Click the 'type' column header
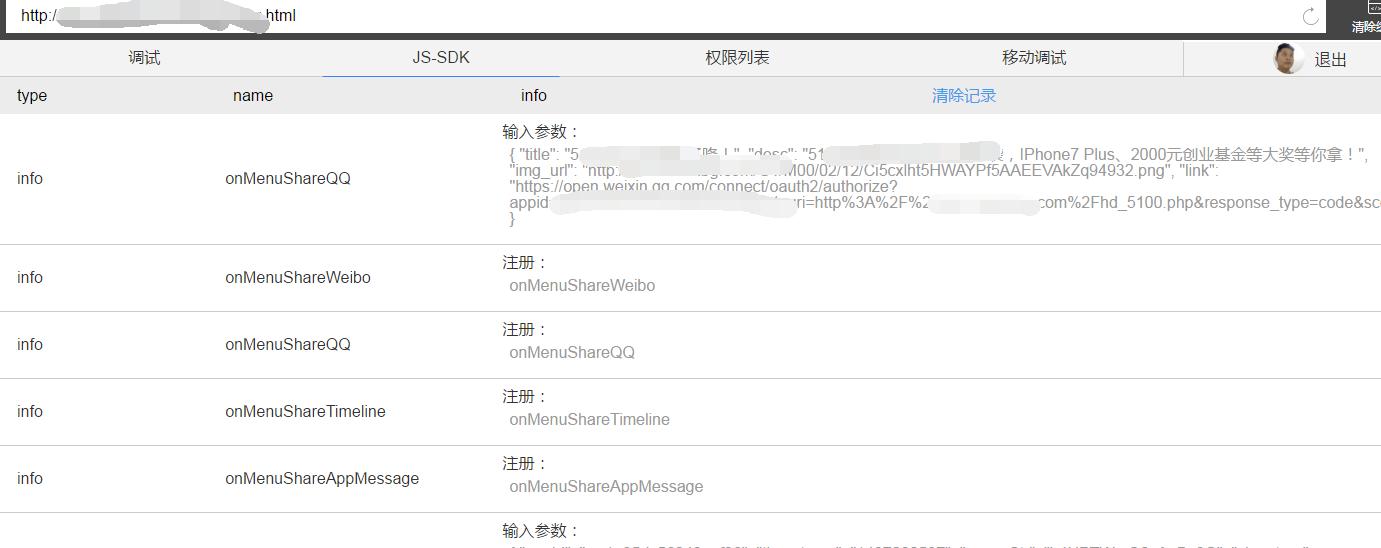This screenshot has width=1381, height=548. pos(32,96)
